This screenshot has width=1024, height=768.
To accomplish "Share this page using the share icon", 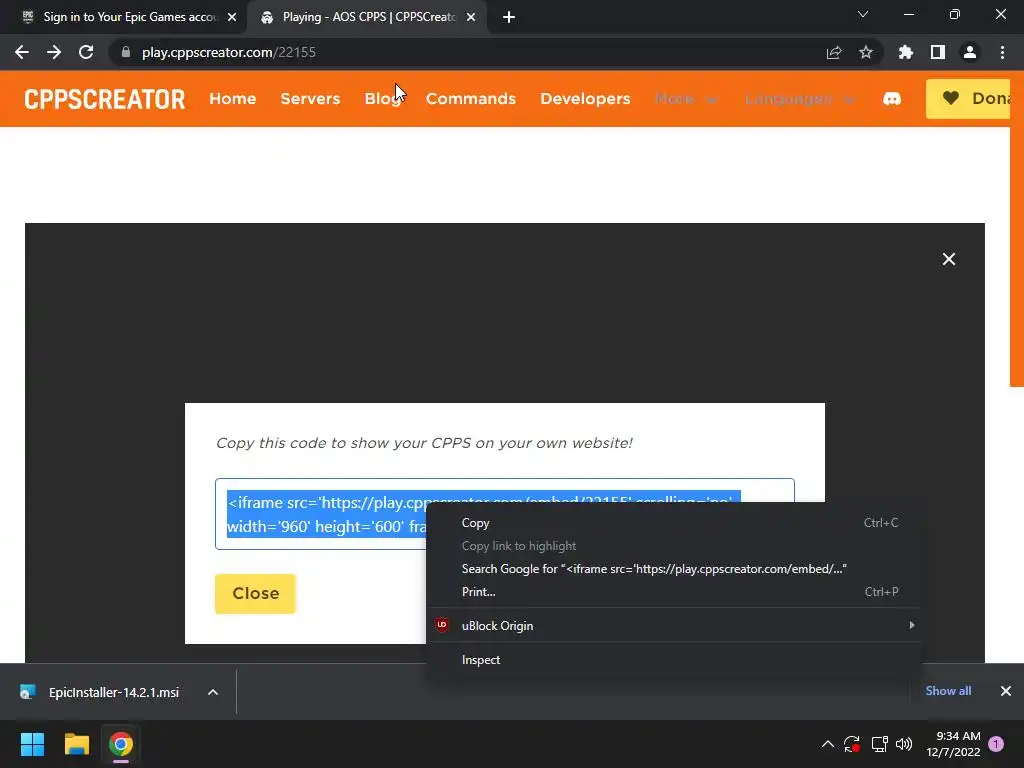I will pos(834,52).
